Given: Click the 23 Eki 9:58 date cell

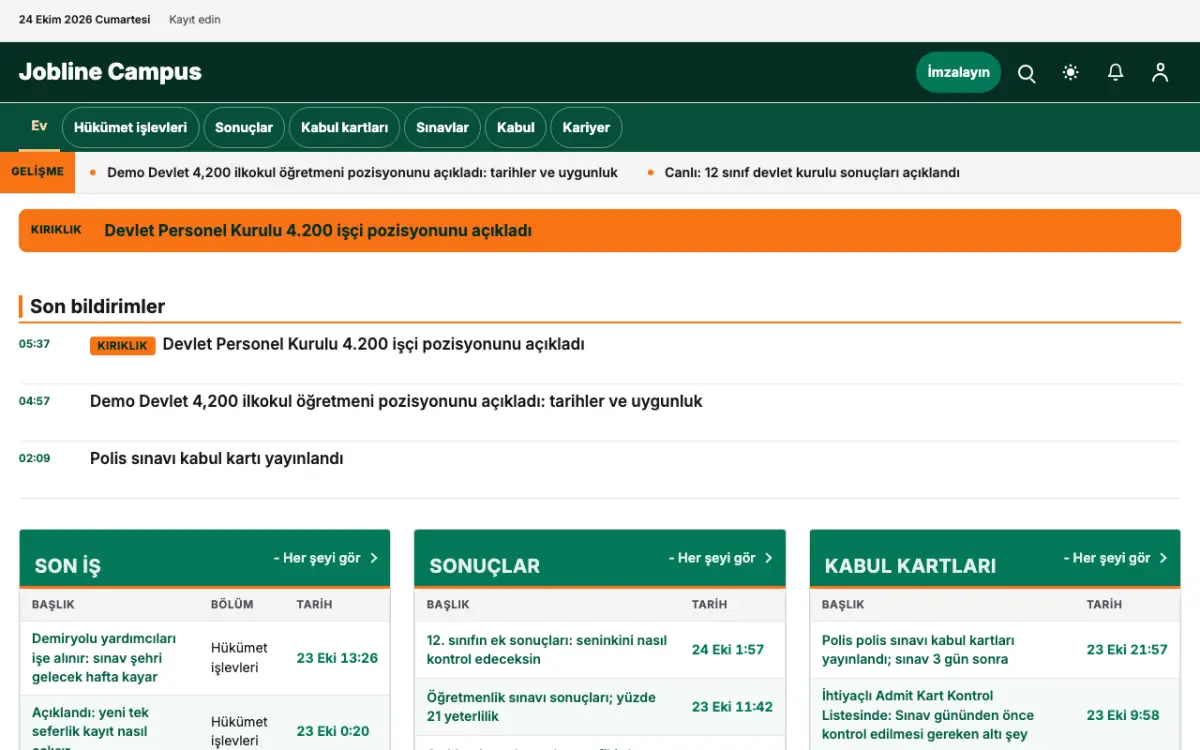Looking at the screenshot, I should [x=1123, y=715].
